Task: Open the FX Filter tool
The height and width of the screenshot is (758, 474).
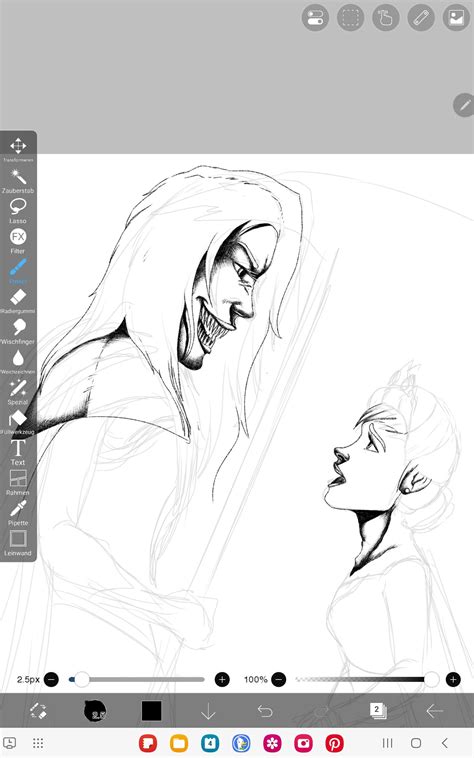Action: [18, 240]
